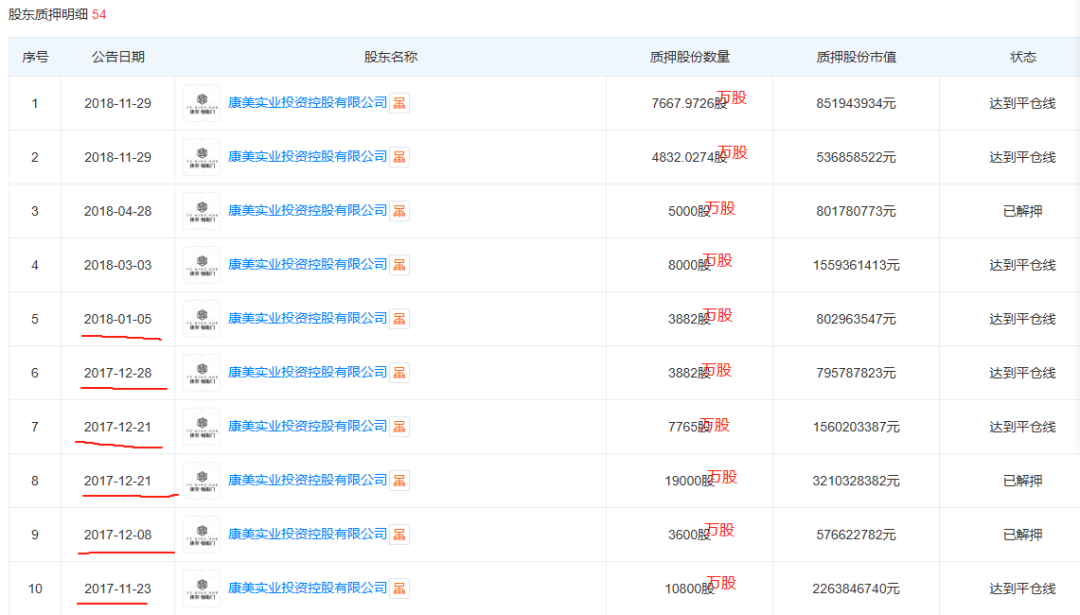
Task: Click the market value 576622782元
Action: tap(856, 534)
